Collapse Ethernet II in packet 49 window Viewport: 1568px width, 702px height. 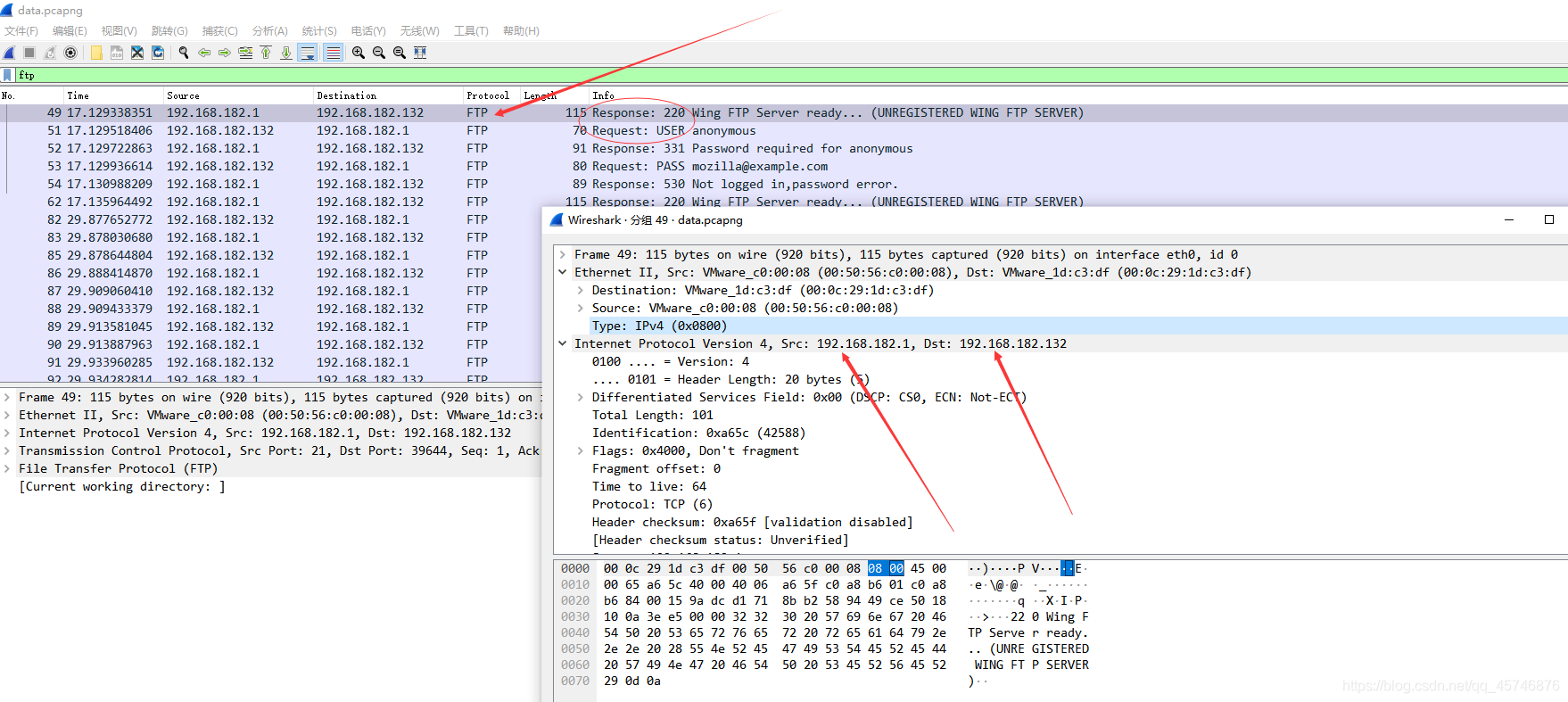tap(563, 273)
